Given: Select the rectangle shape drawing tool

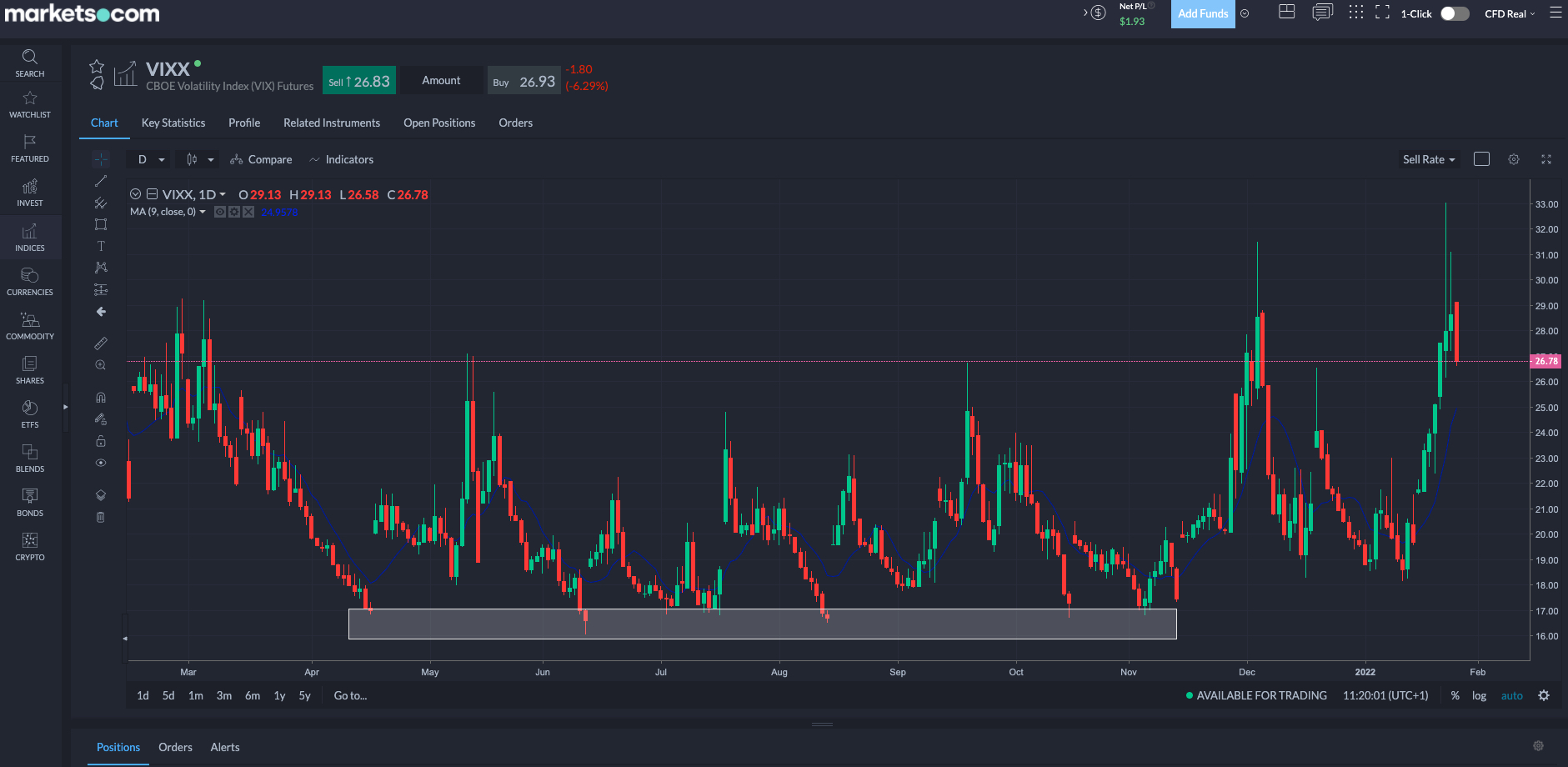Looking at the screenshot, I should pyautogui.click(x=101, y=224).
